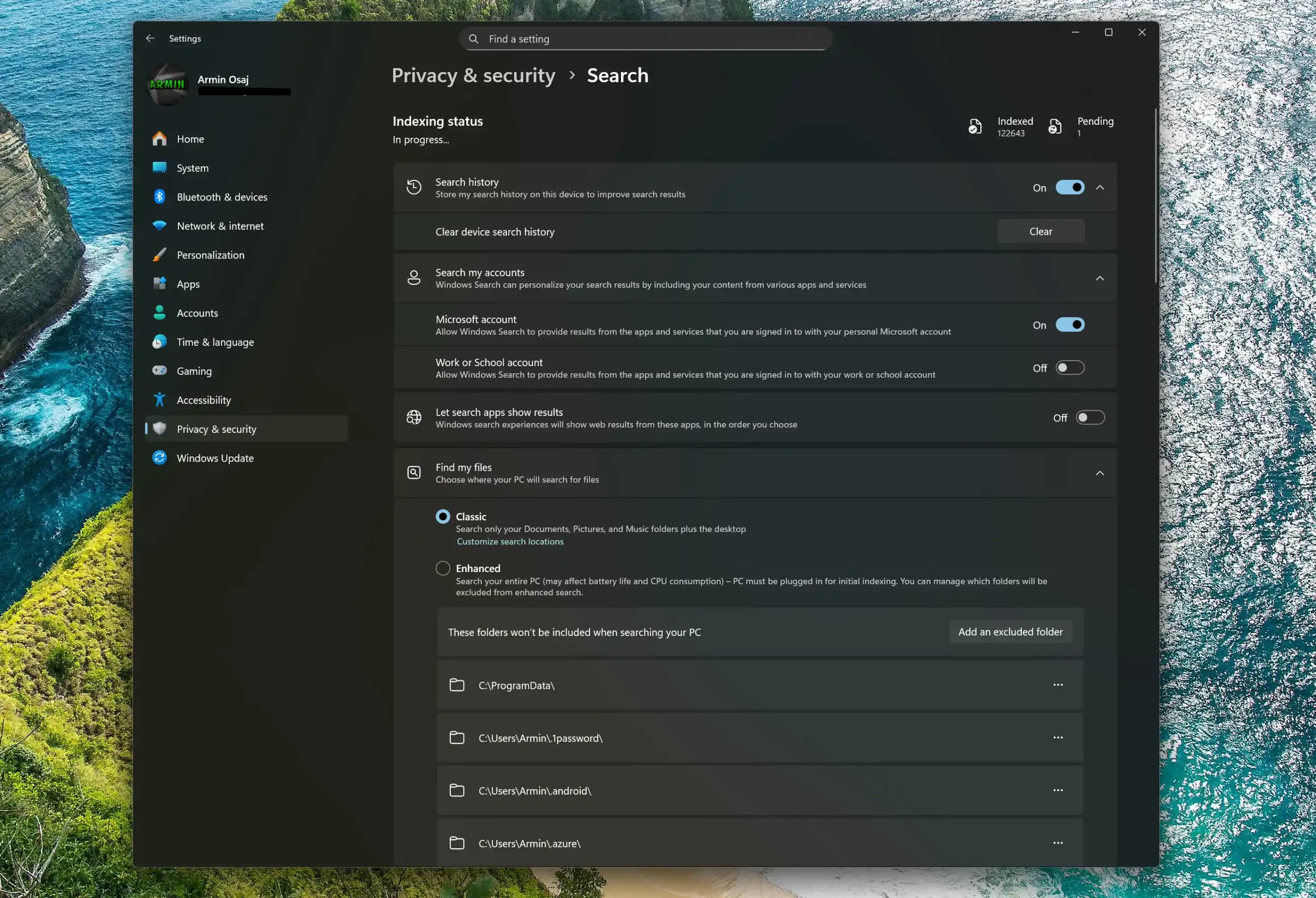1316x898 pixels.
Task: Click the globe icon for search apps
Action: coord(414,417)
